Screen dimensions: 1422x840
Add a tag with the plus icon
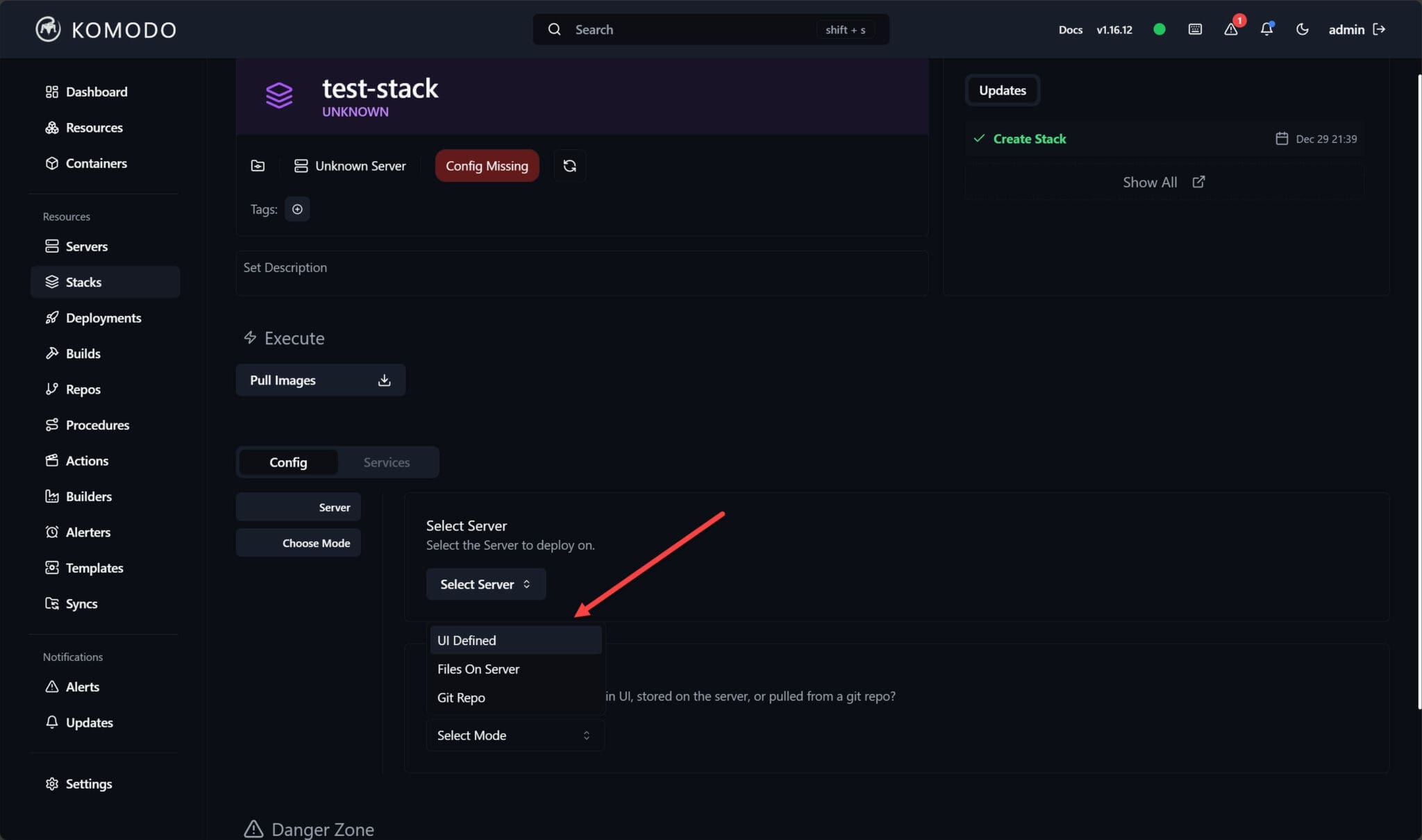coord(297,208)
